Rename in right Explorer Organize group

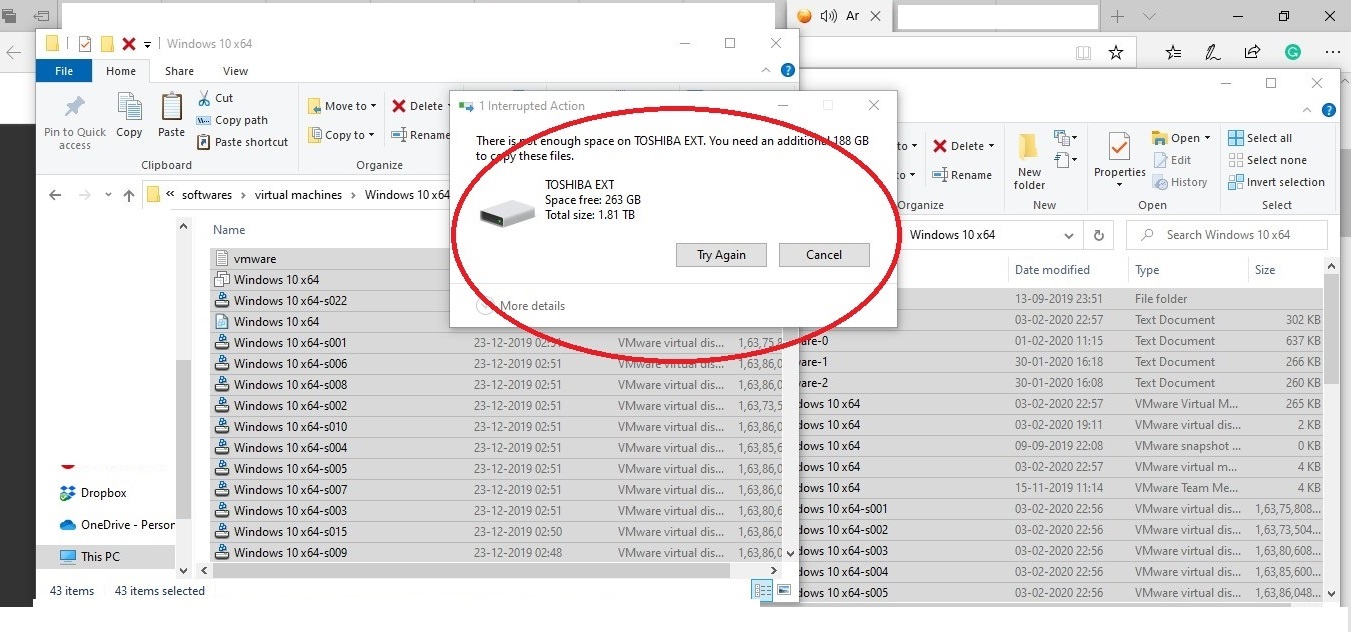(962, 175)
